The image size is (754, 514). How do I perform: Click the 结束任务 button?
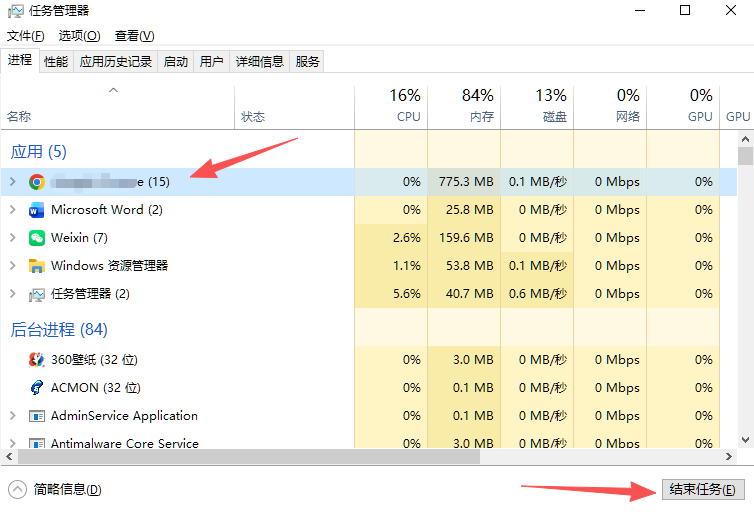pos(703,489)
